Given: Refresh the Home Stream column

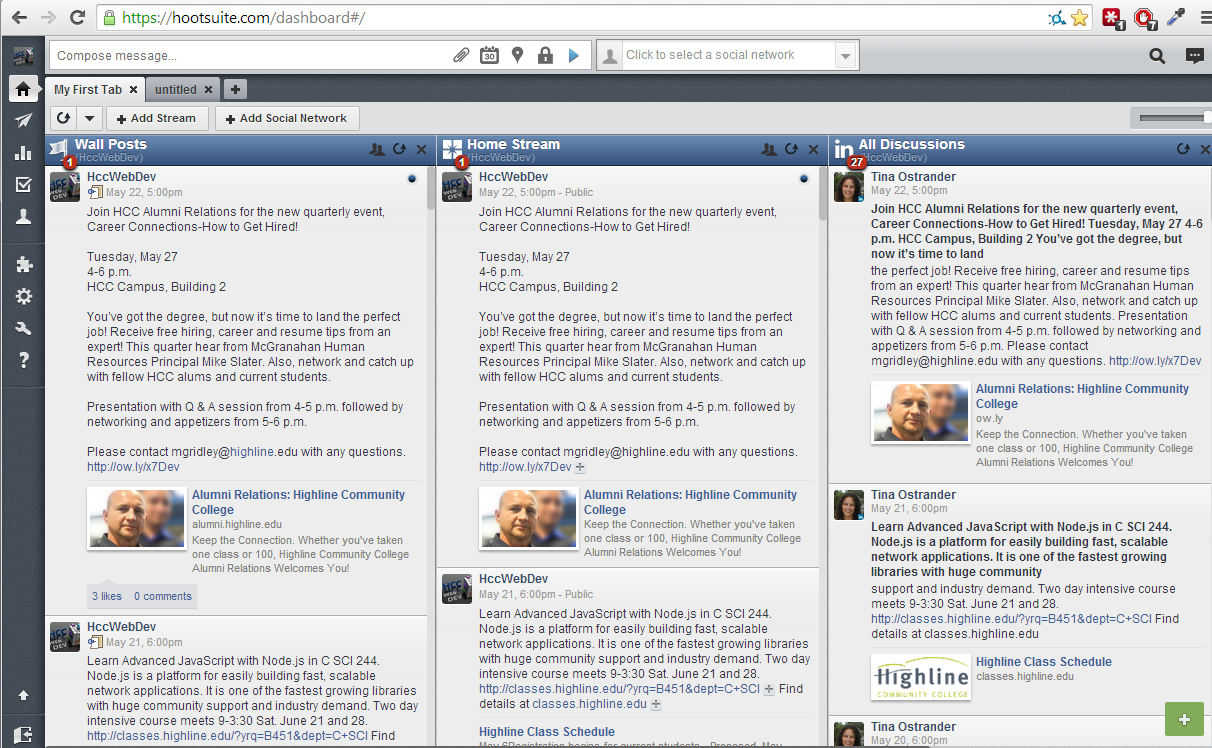Looking at the screenshot, I should pyautogui.click(x=791, y=149).
